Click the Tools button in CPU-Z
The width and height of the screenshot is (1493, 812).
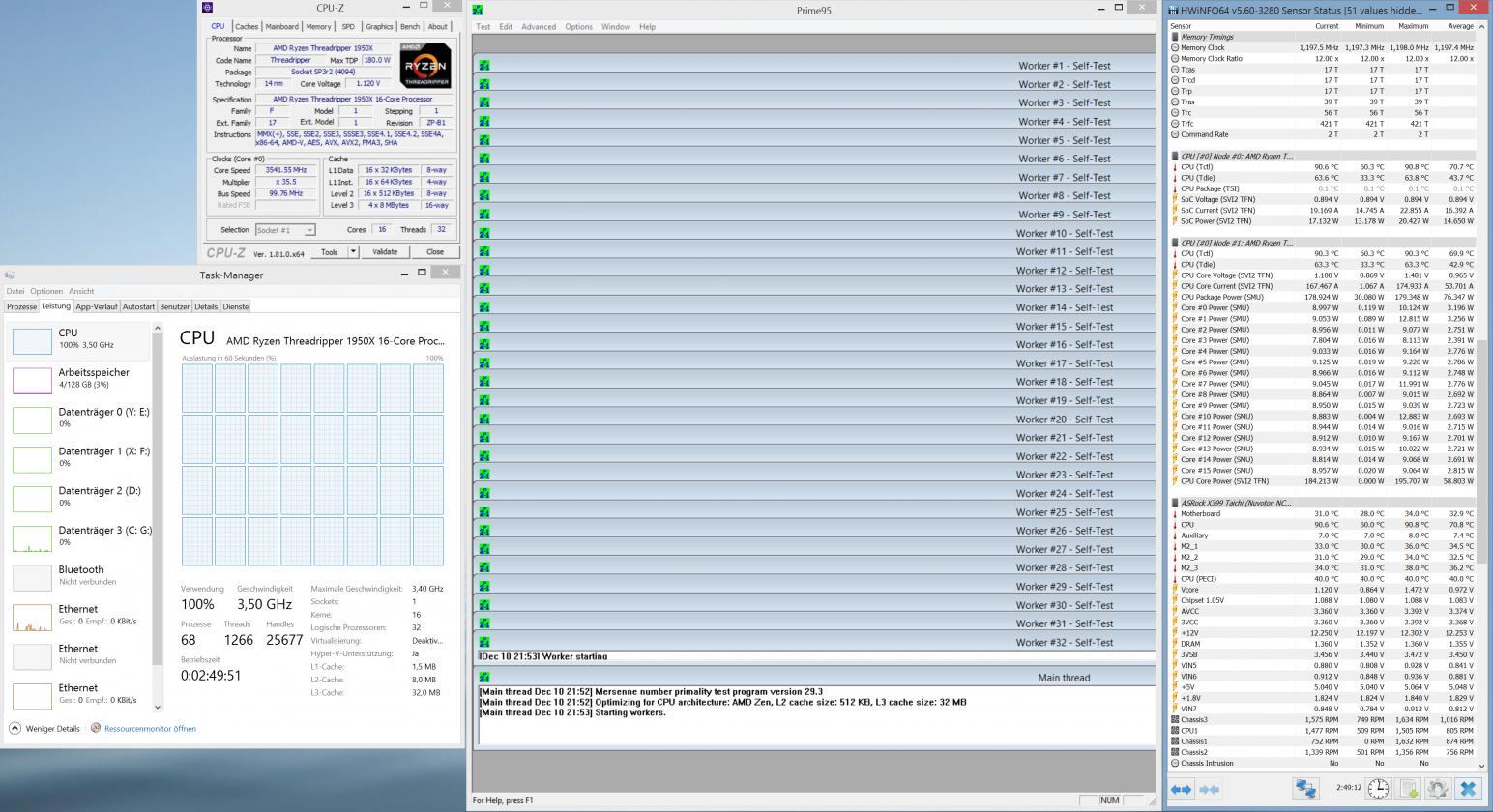coord(329,252)
